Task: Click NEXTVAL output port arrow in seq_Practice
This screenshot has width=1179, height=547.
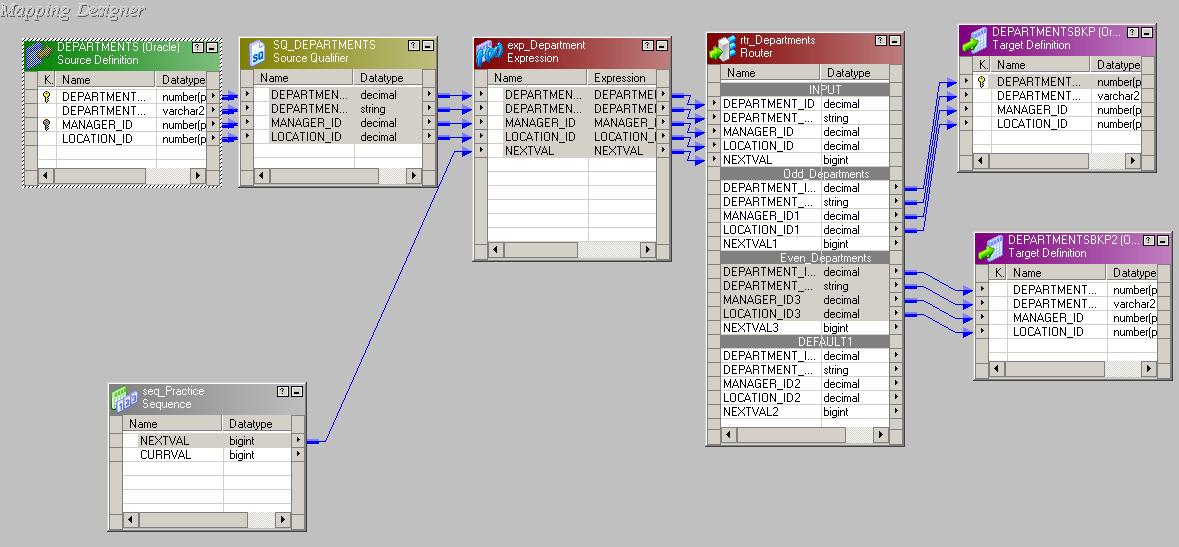Action: click(x=298, y=441)
